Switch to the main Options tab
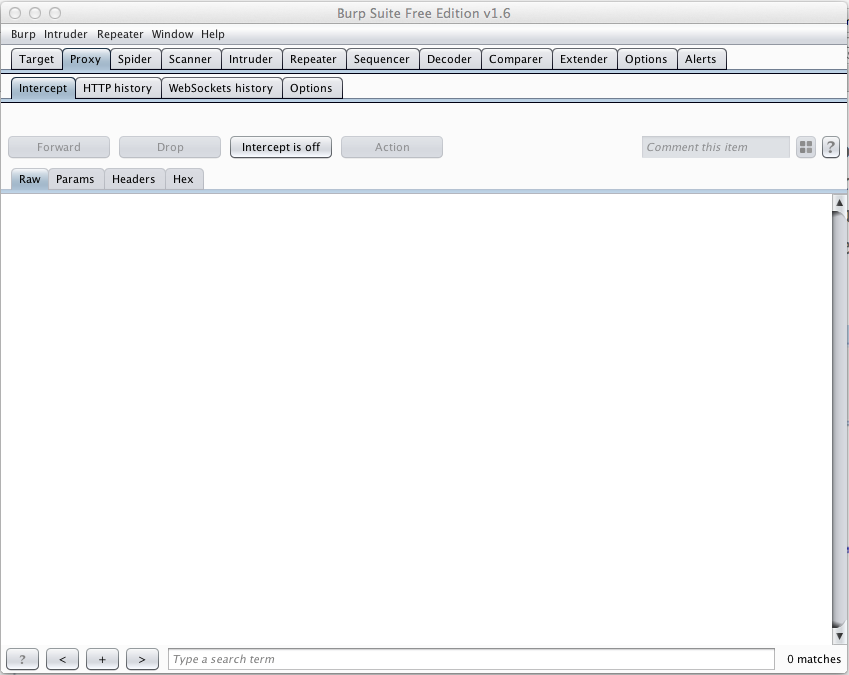This screenshot has height=675, width=849. coord(646,59)
